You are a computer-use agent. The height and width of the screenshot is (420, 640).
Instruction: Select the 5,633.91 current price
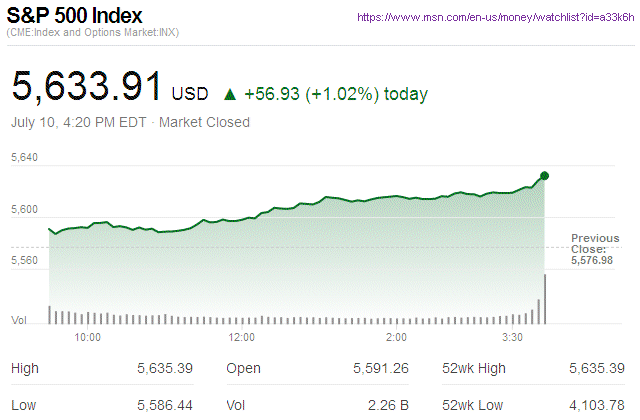(x=86, y=87)
